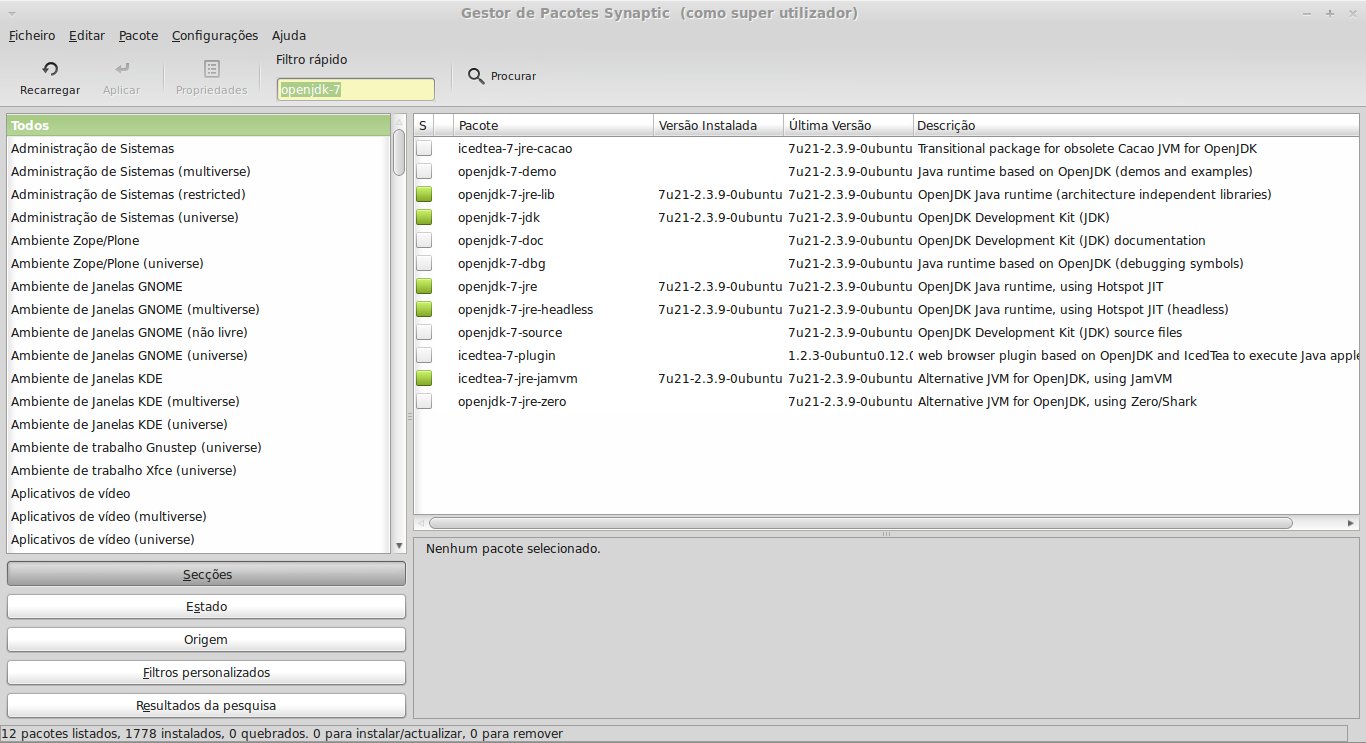Click the right arrow of the horizontal scrollbar
Image resolution: width=1366 pixels, height=743 pixels.
pyautogui.click(x=1352, y=522)
